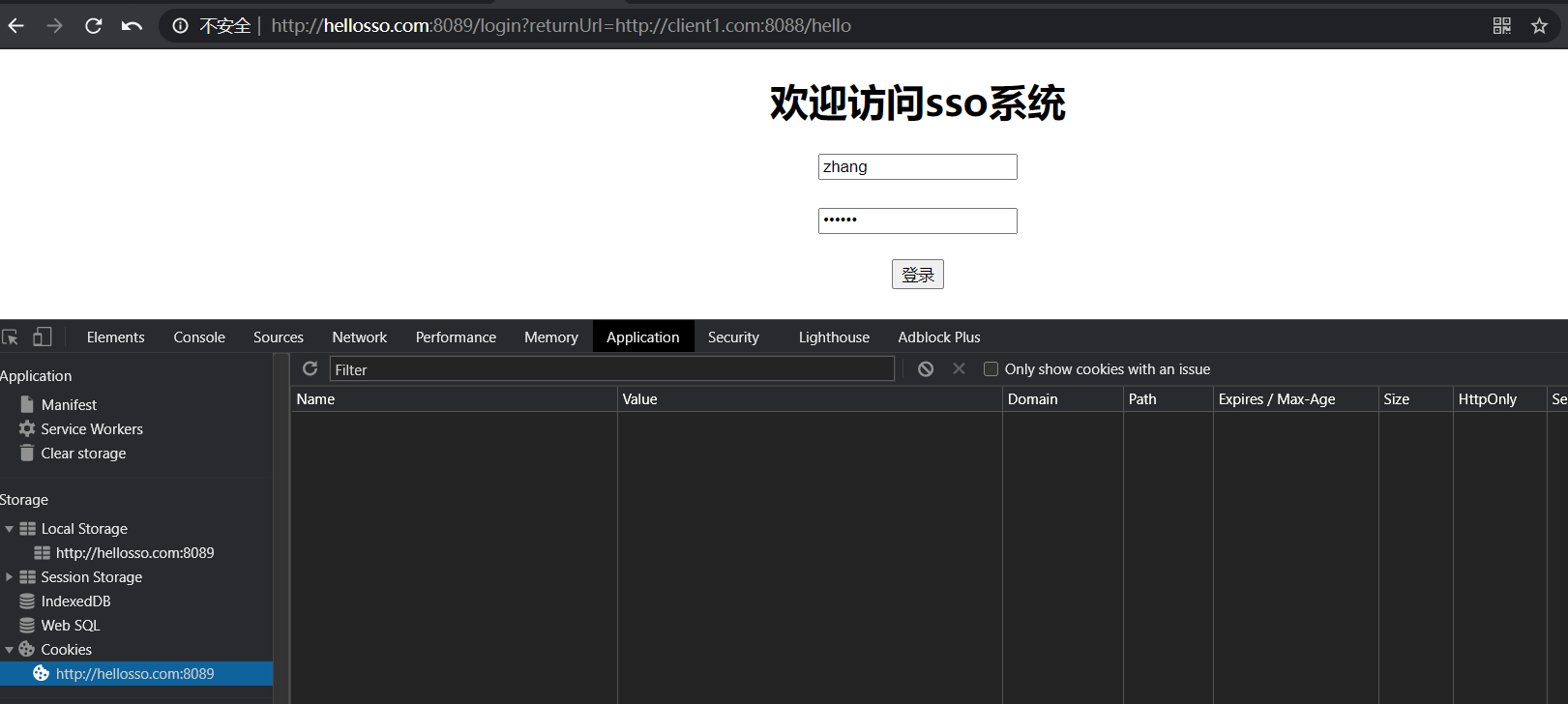1568x704 pixels.
Task: Click the username field containing zhang
Action: (x=917, y=166)
